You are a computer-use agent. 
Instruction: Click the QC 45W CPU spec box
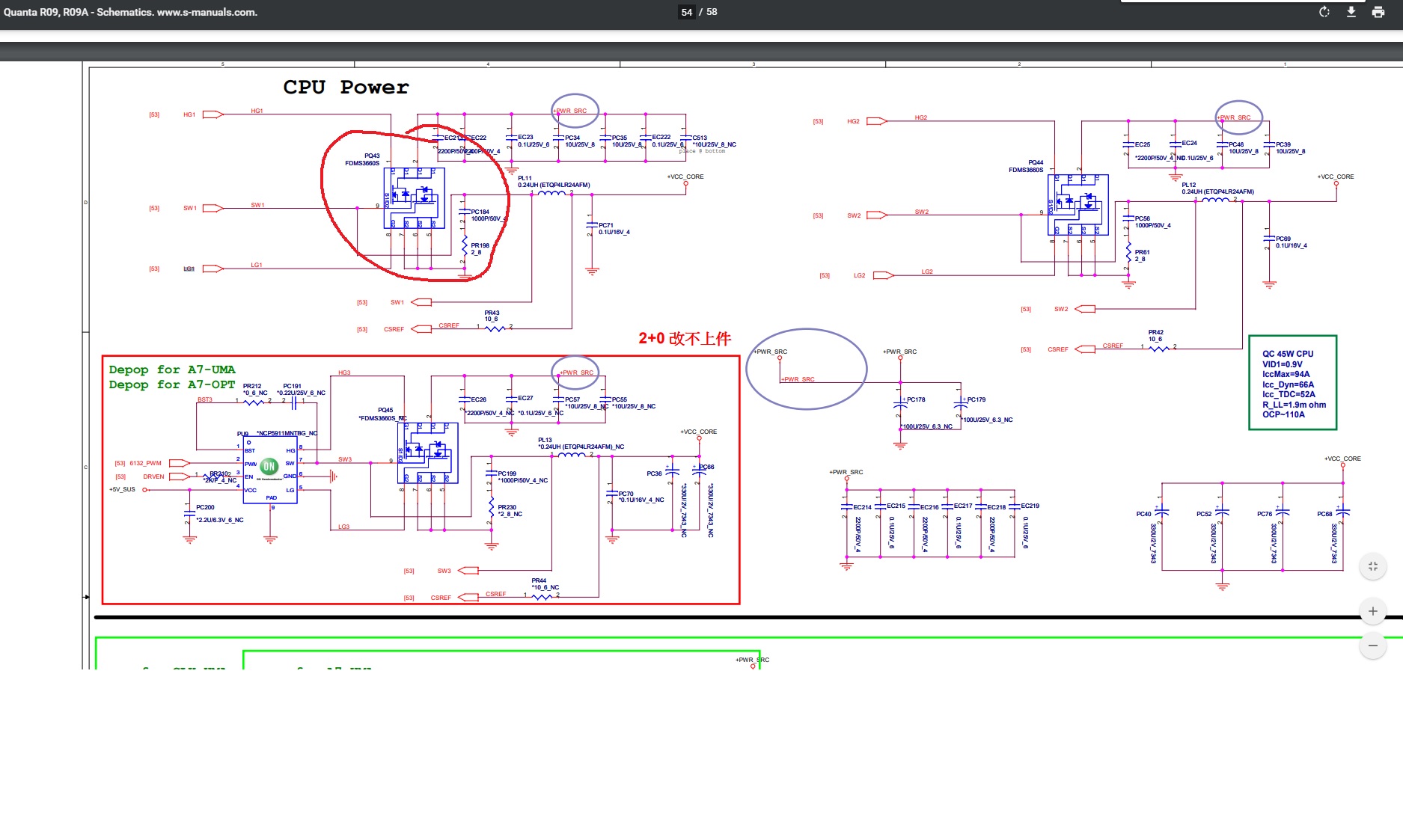1292,383
